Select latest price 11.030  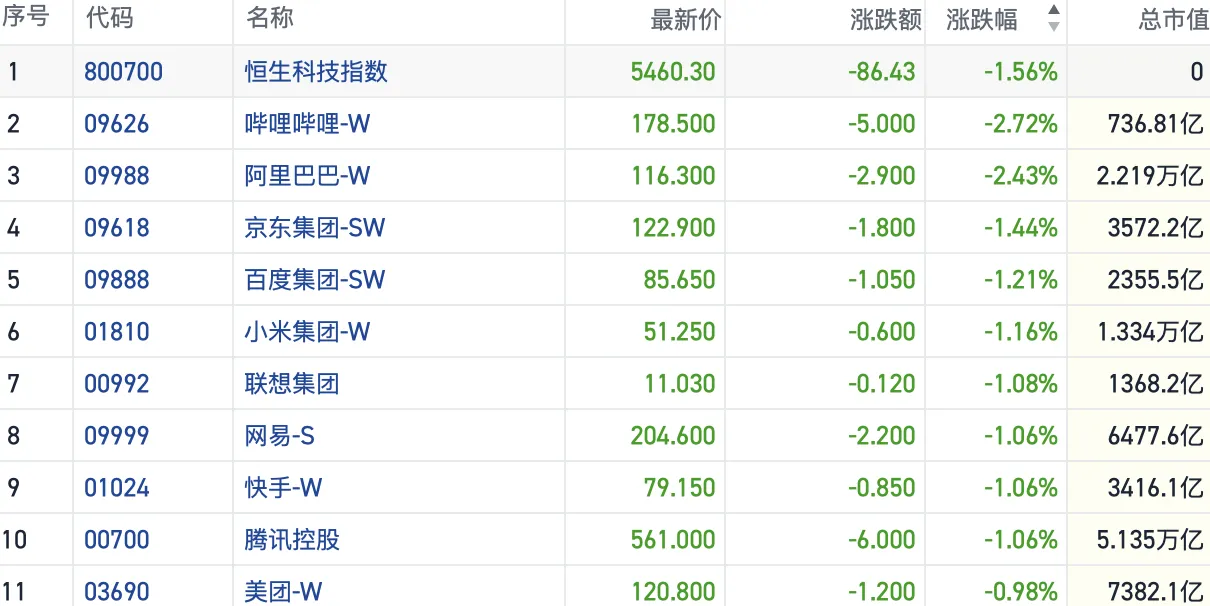(x=680, y=384)
